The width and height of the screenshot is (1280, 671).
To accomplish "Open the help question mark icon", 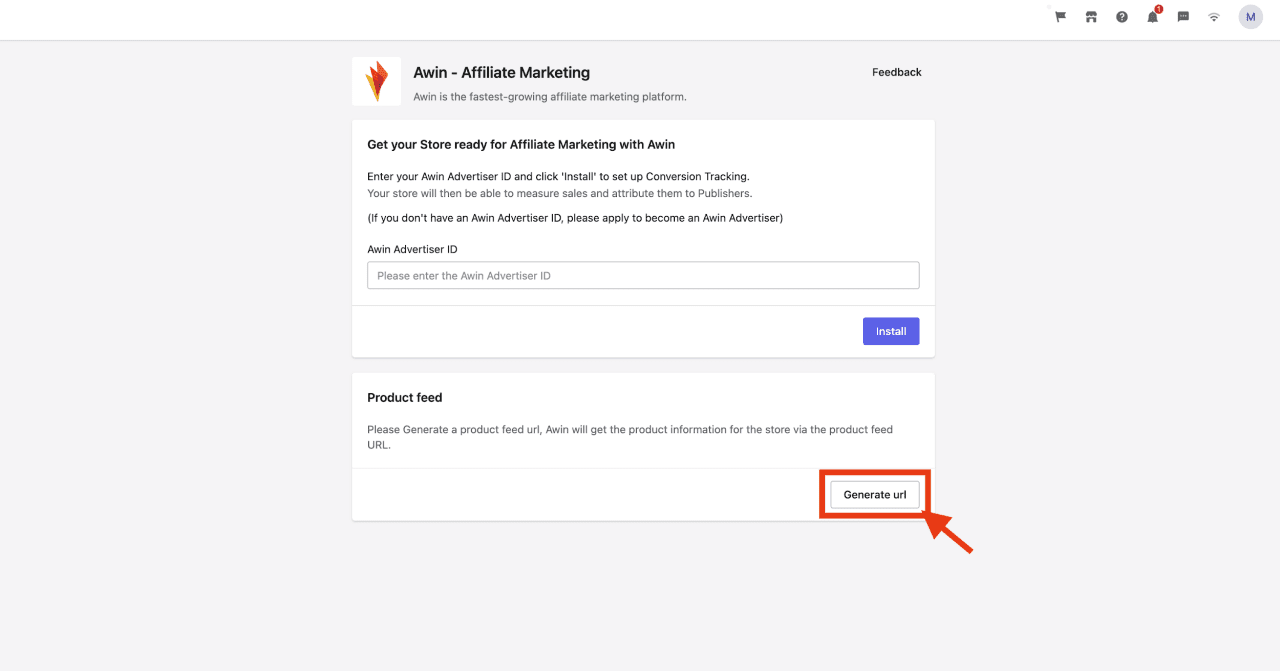I will (1122, 17).
